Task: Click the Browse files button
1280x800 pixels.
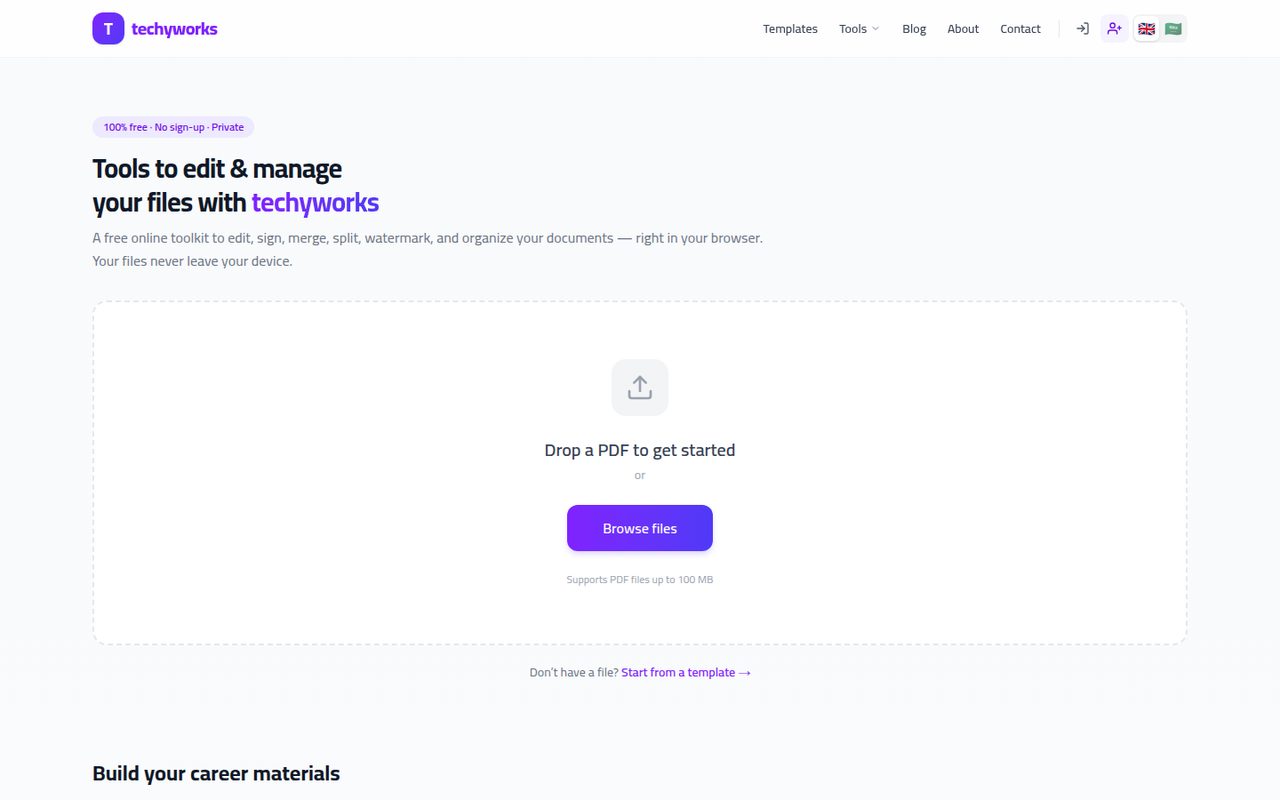Action: pos(640,528)
